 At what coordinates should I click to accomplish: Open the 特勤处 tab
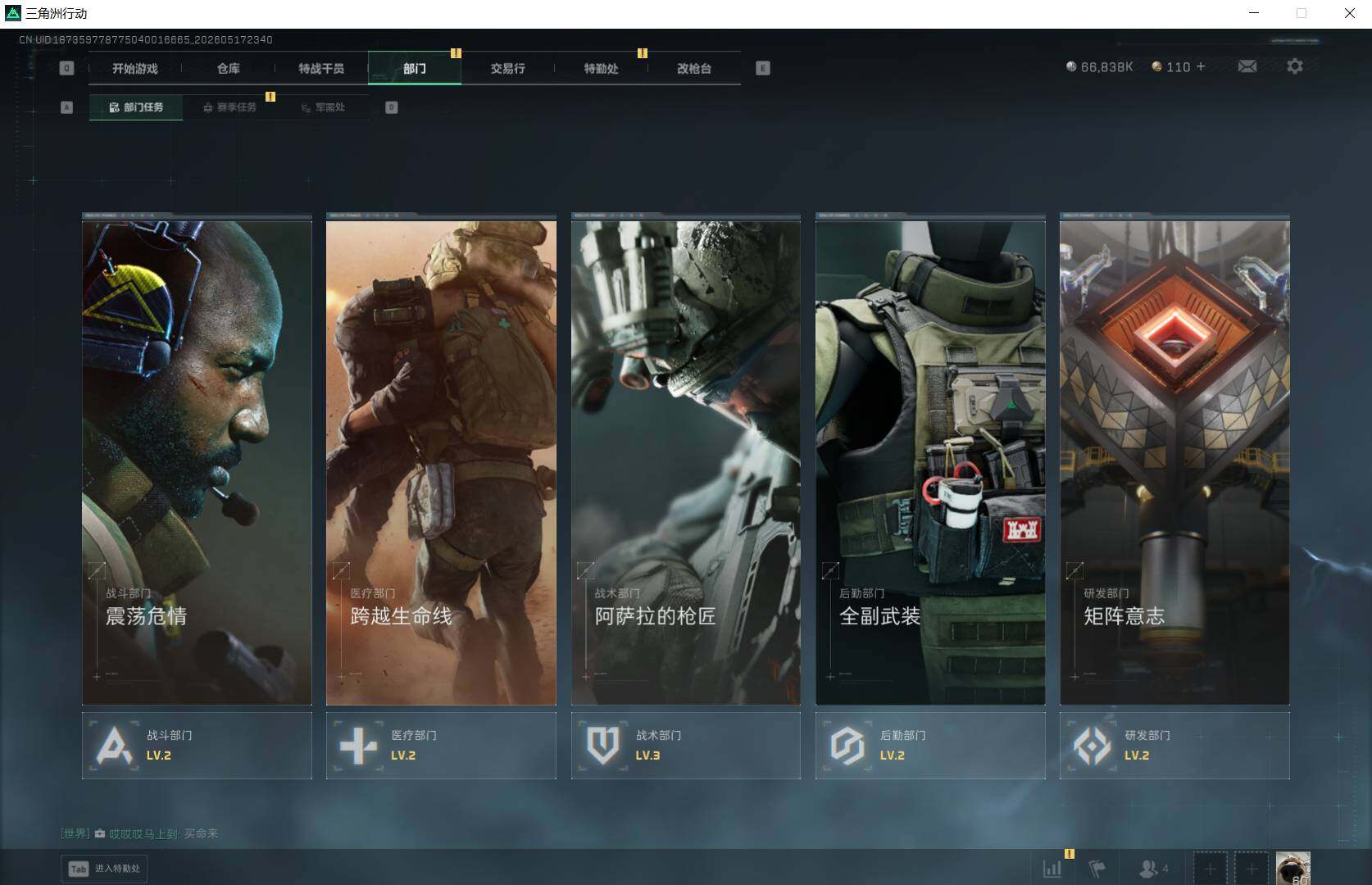(x=601, y=69)
